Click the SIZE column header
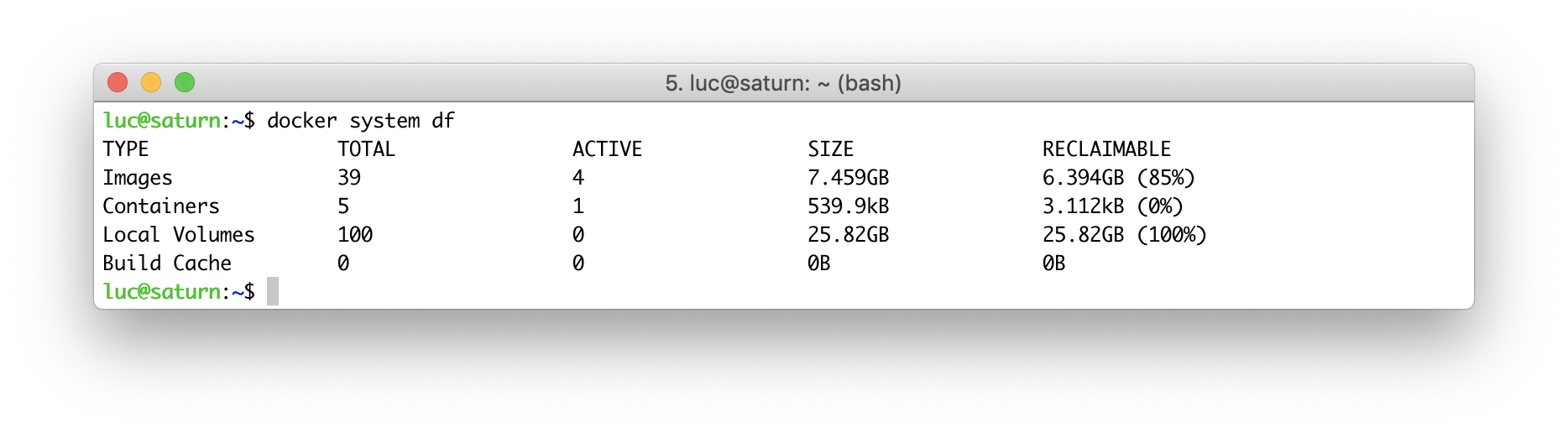The height and width of the screenshot is (433, 1568). tap(831, 149)
